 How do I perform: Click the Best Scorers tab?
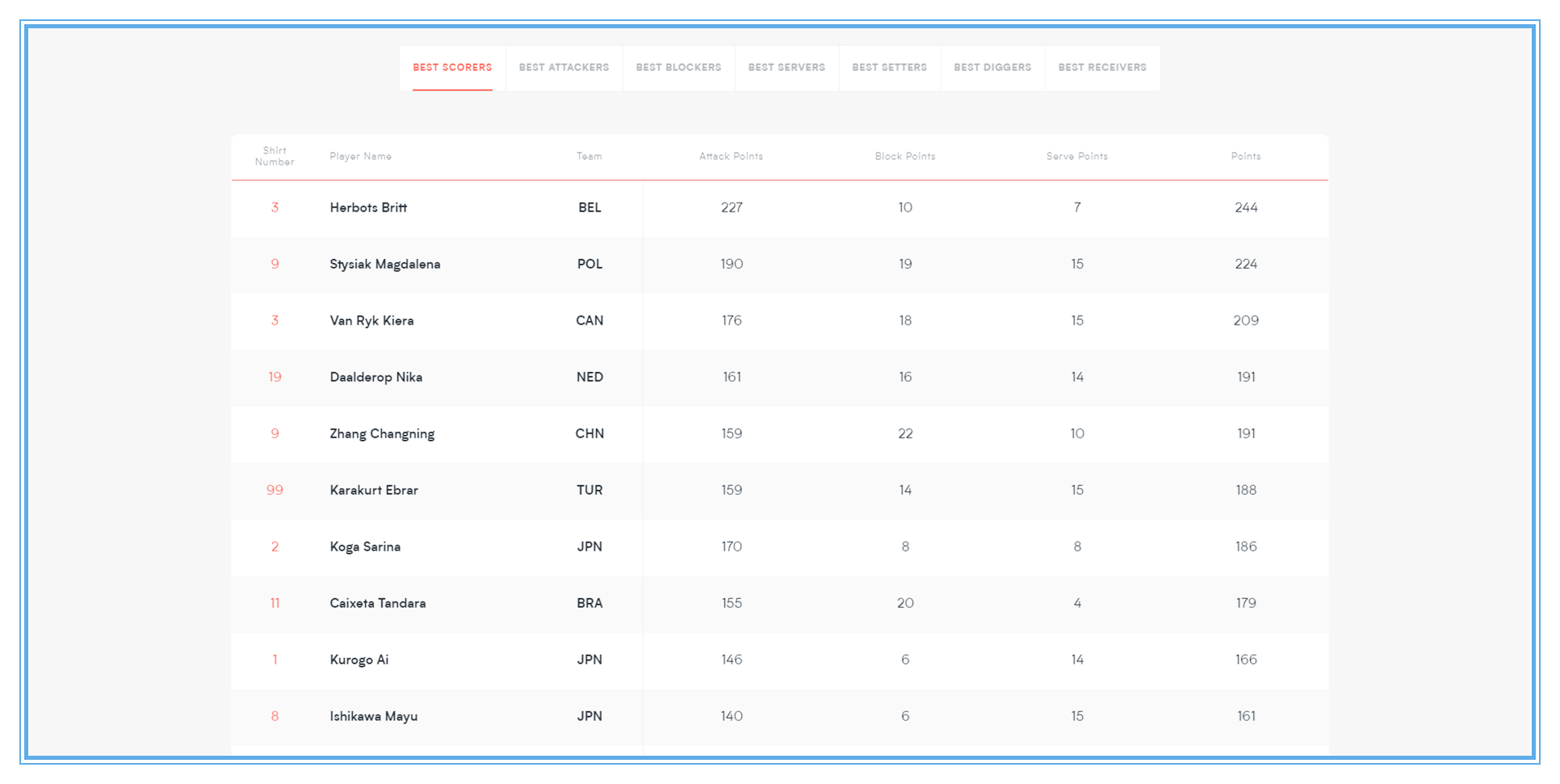coord(452,68)
